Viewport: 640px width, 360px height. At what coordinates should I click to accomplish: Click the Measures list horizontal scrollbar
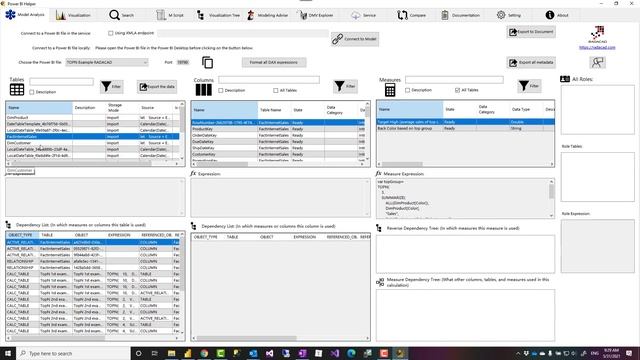point(465,164)
